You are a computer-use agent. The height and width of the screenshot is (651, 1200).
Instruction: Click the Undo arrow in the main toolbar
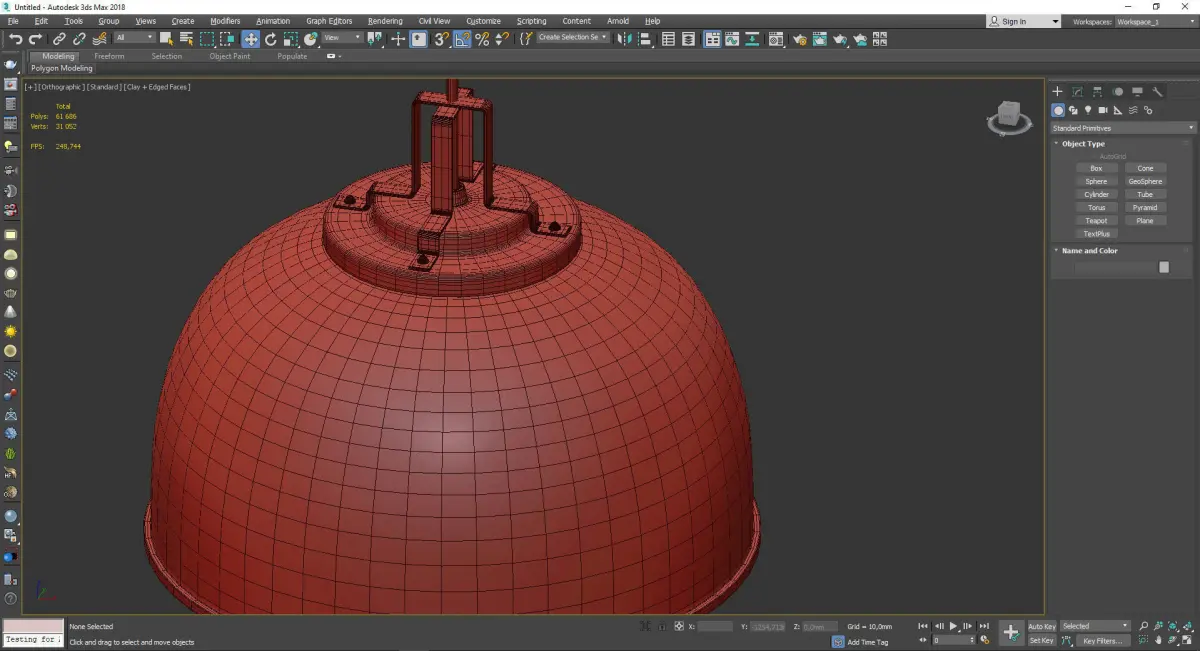tap(15, 39)
